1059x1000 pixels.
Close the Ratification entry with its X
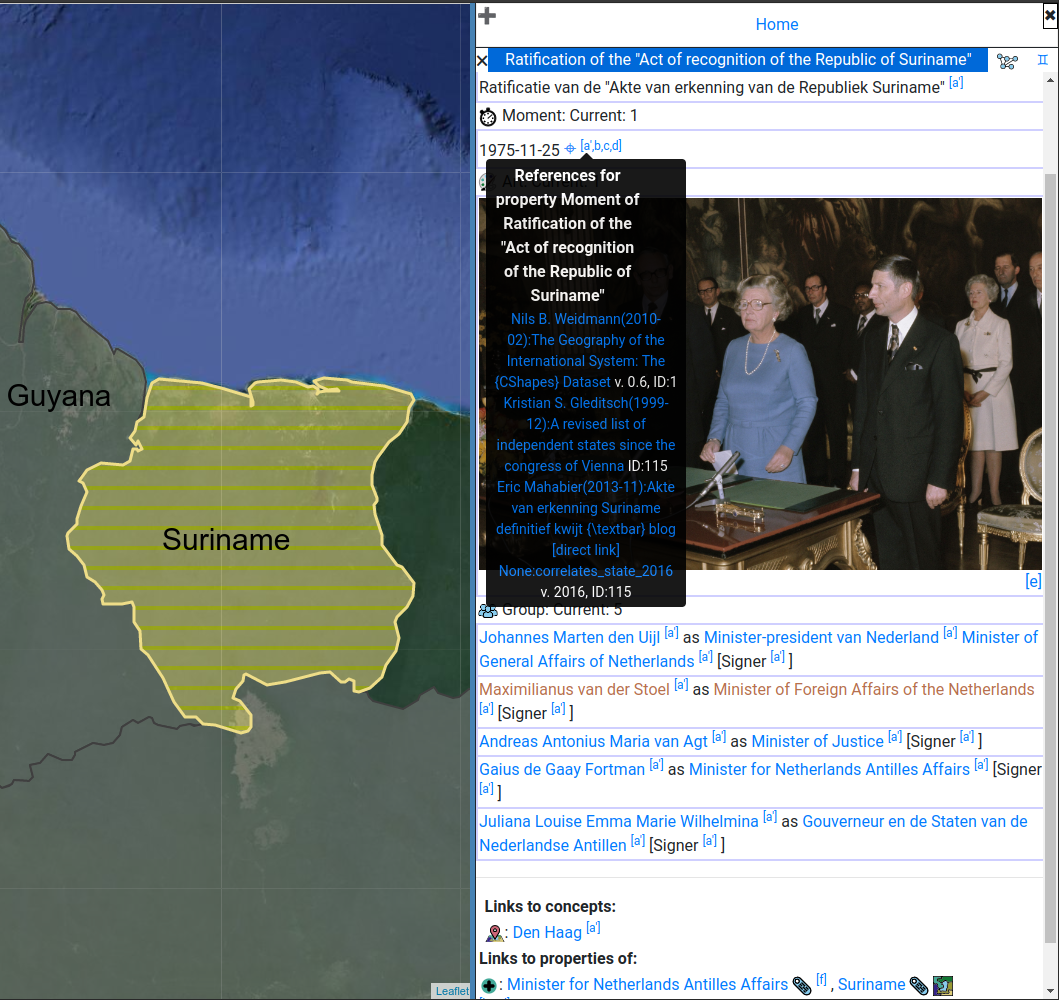point(482,61)
